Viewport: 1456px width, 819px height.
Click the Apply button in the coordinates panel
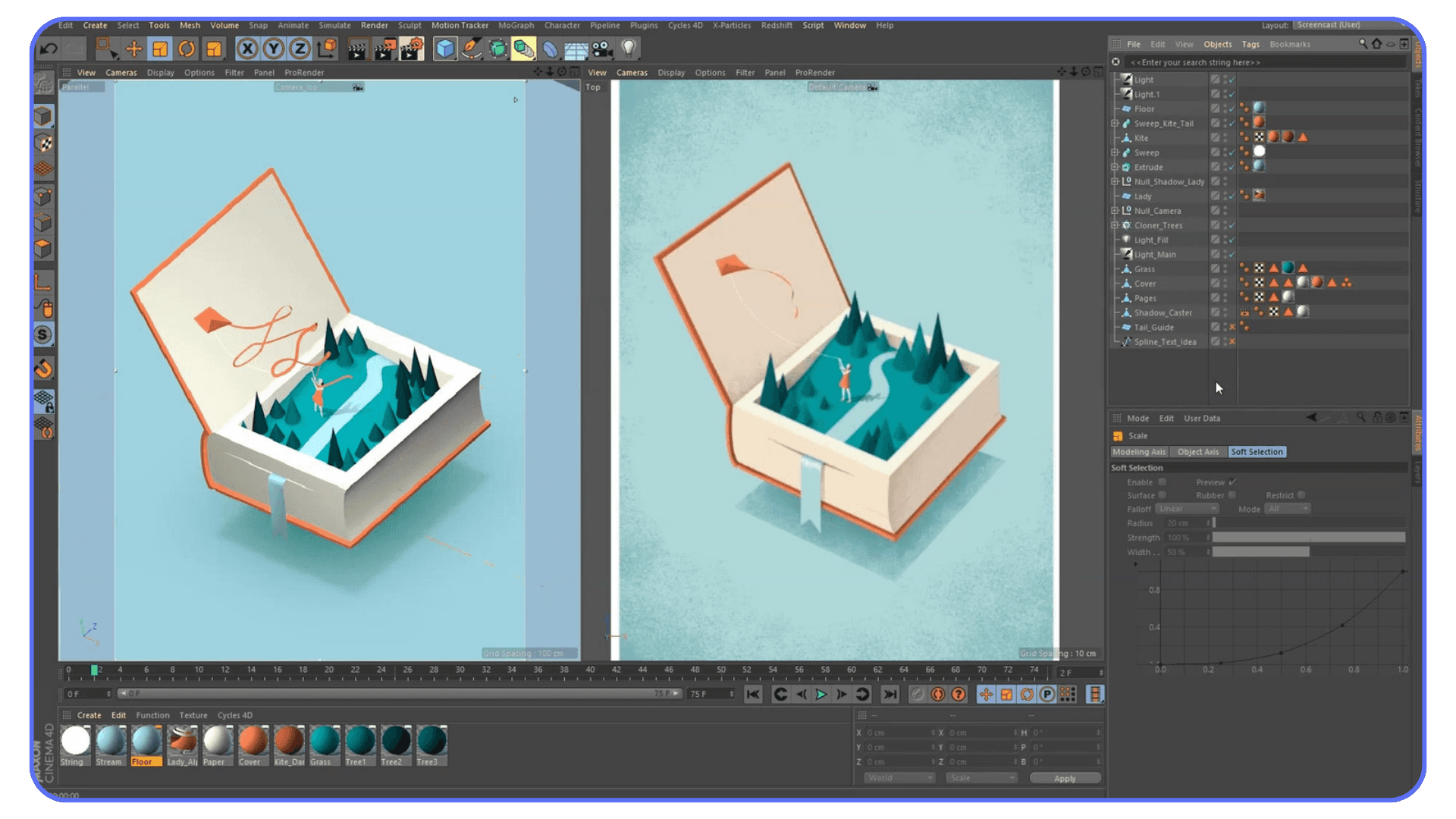point(1065,778)
